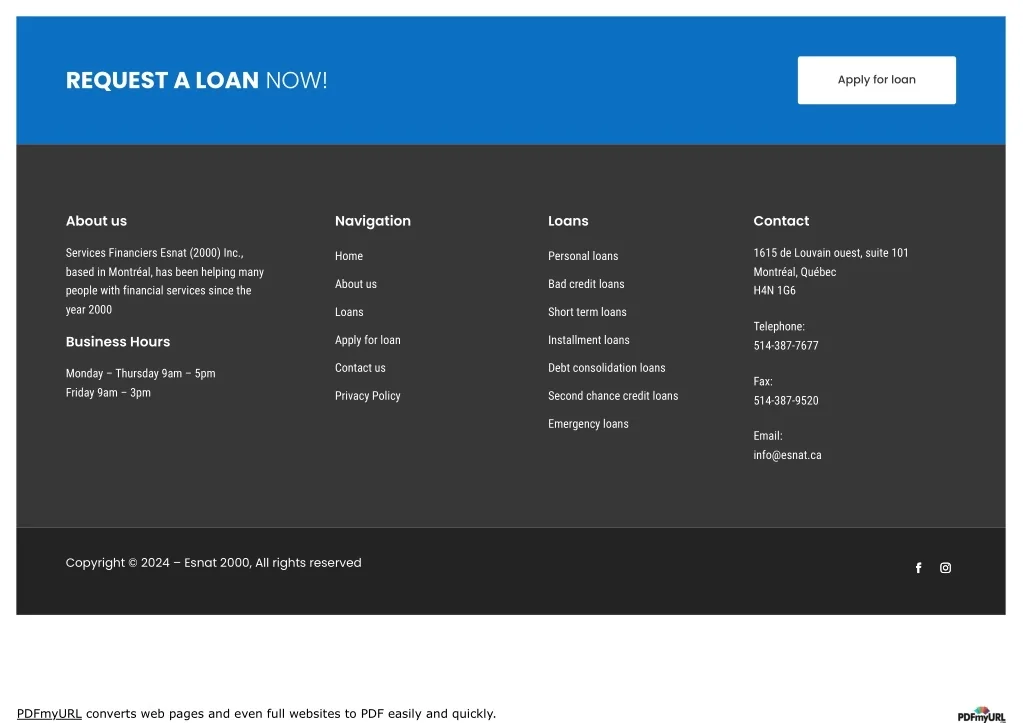Open About us navigation link
The image size is (1023, 723).
pyautogui.click(x=356, y=284)
